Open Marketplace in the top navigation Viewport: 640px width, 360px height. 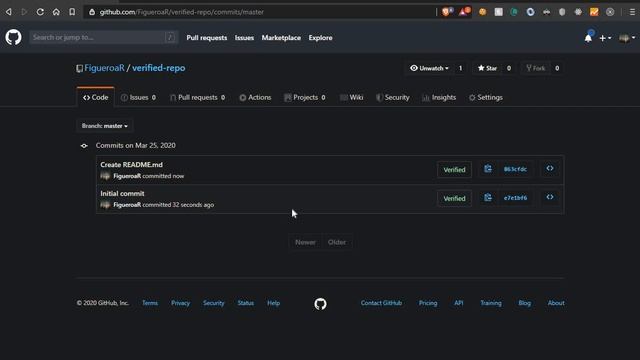point(281,38)
